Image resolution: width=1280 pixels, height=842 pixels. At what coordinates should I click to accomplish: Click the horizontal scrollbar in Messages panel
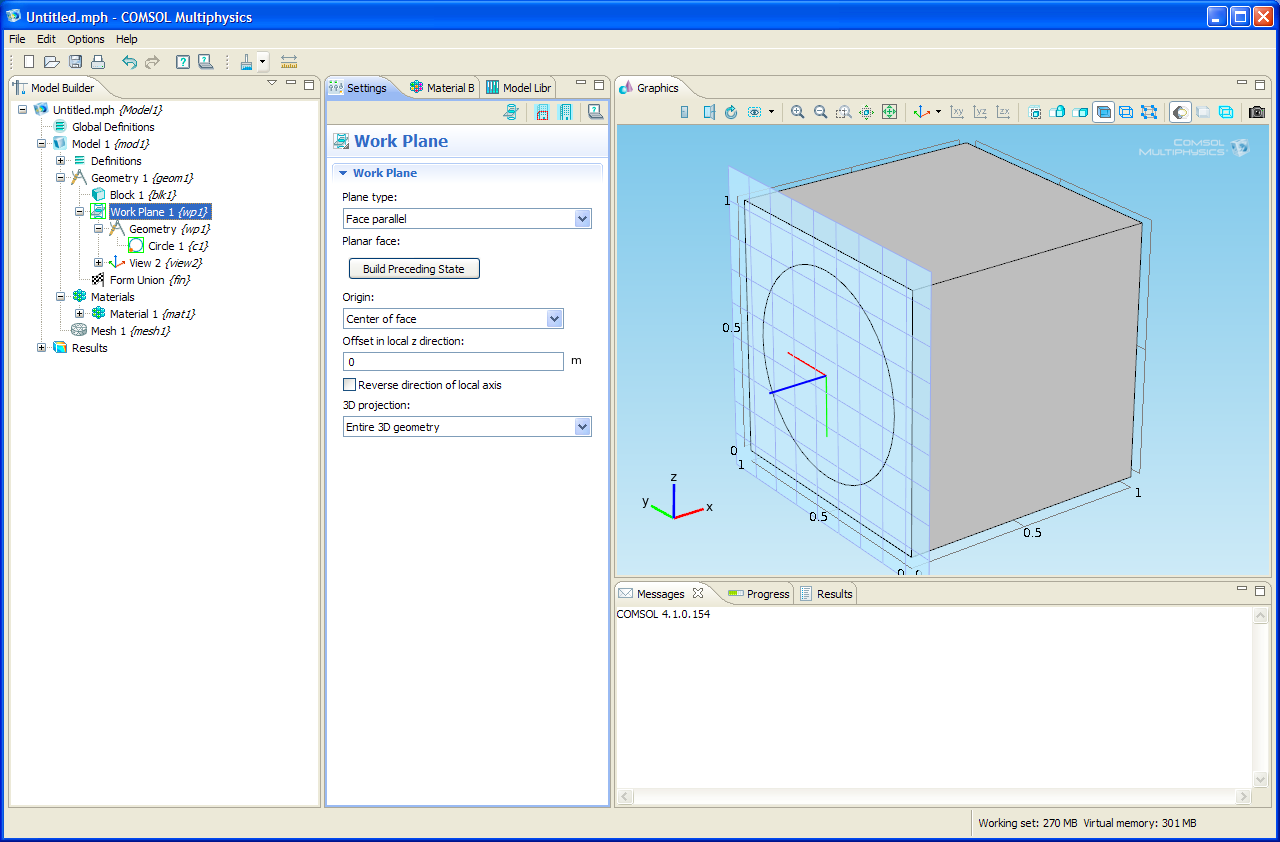coord(934,797)
